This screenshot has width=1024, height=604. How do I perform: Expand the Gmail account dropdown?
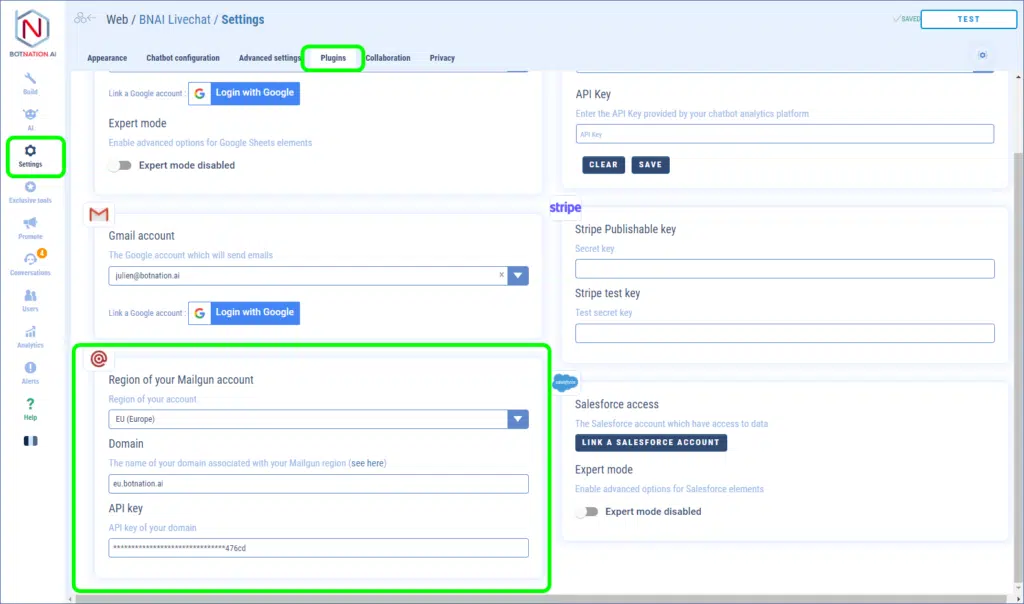[x=518, y=276]
